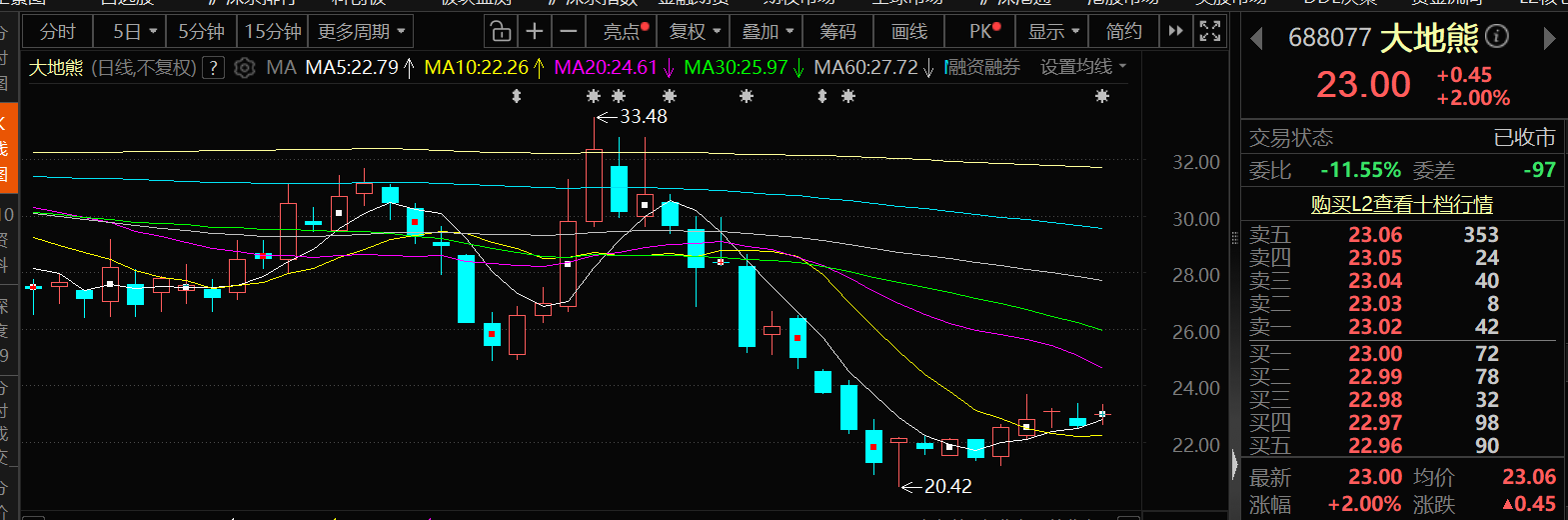Screen dimensions: 1568x520
Task: Click the candle at the 33.48 high
Action: pos(594,185)
